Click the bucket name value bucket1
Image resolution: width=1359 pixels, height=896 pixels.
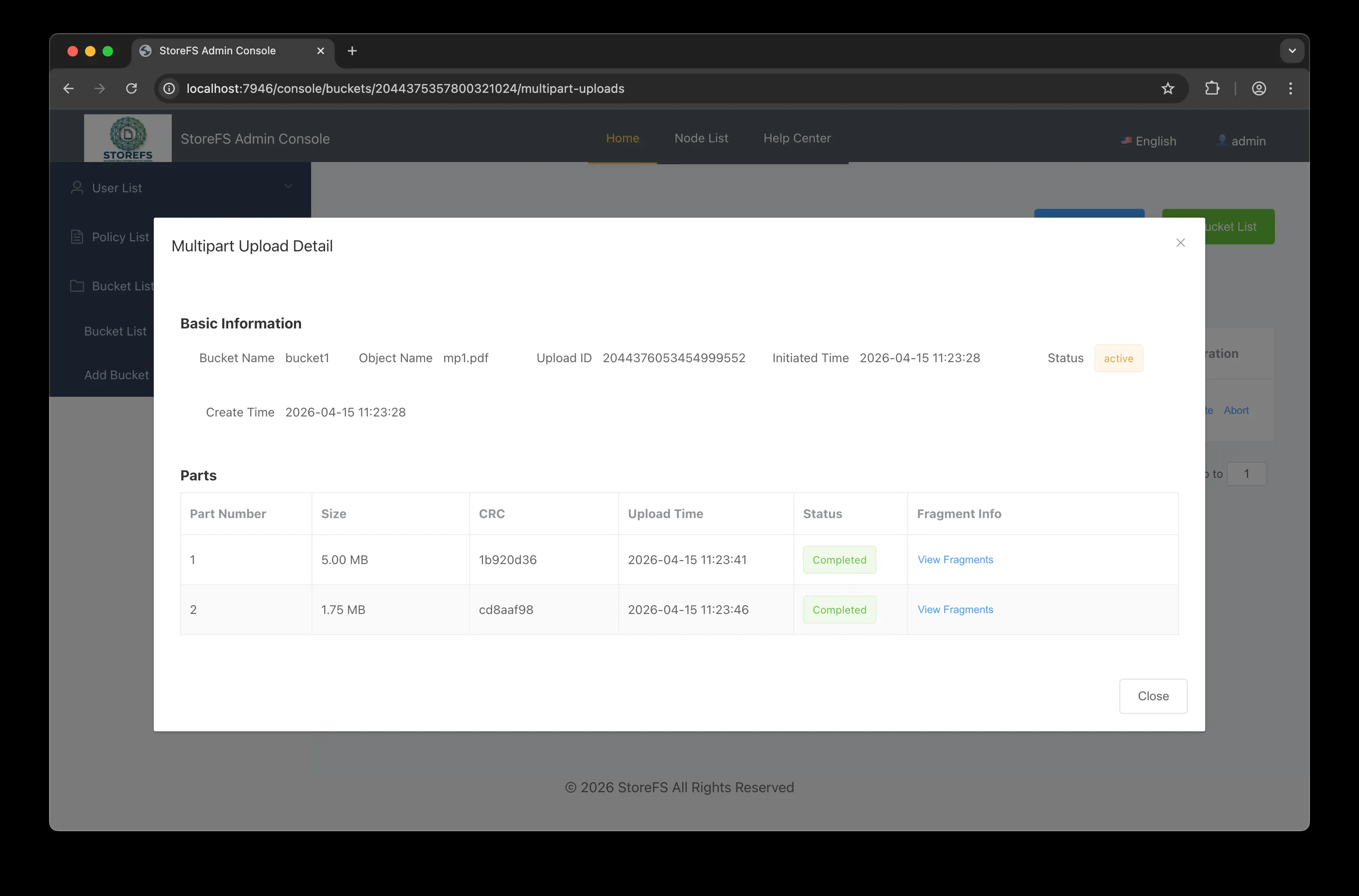(307, 358)
